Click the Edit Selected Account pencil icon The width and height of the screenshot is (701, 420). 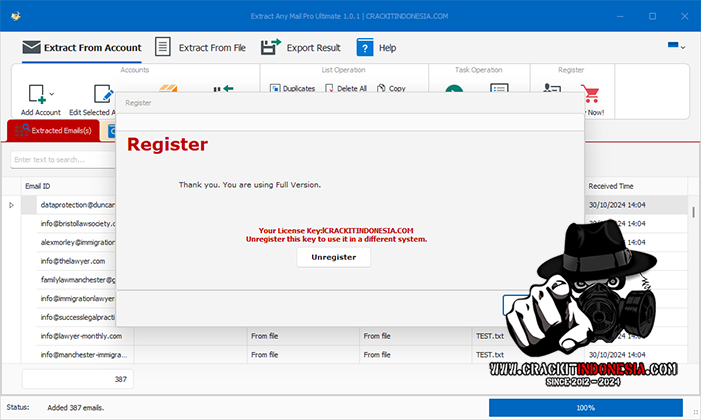tap(103, 94)
